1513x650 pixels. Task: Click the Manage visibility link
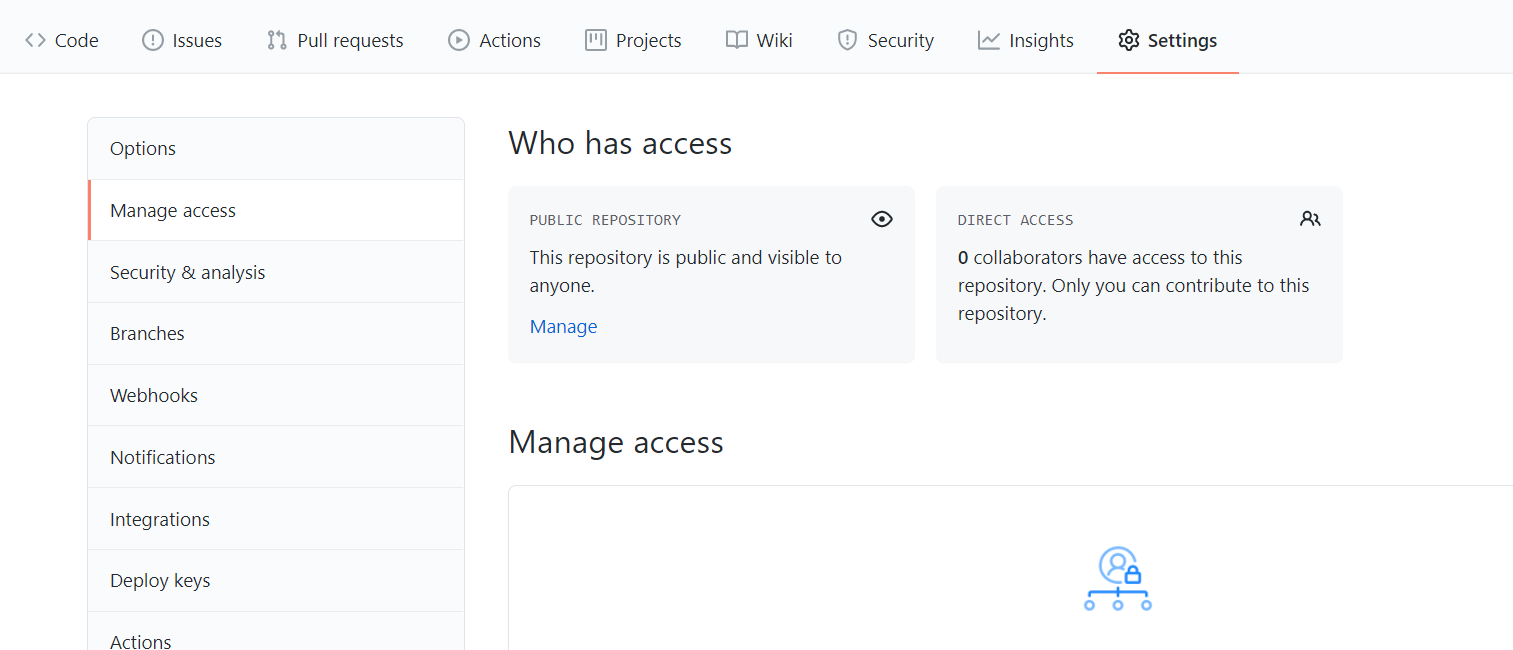tap(563, 327)
